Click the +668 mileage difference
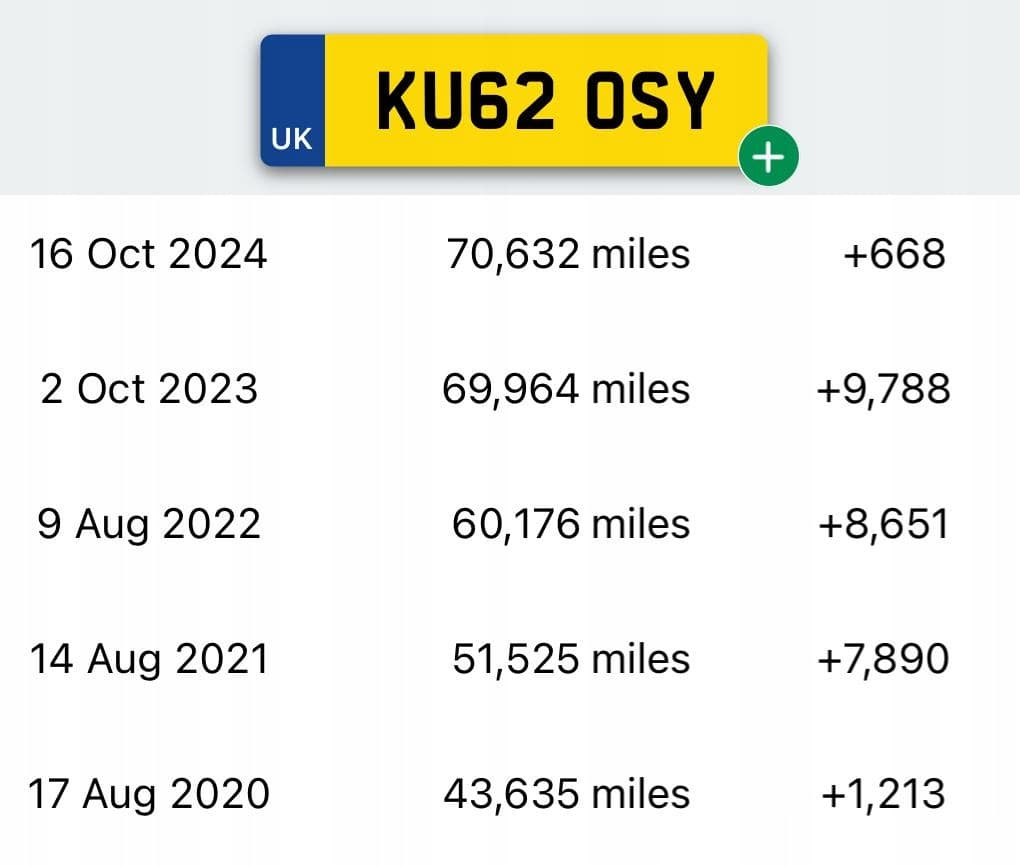1020x866 pixels. pos(894,253)
